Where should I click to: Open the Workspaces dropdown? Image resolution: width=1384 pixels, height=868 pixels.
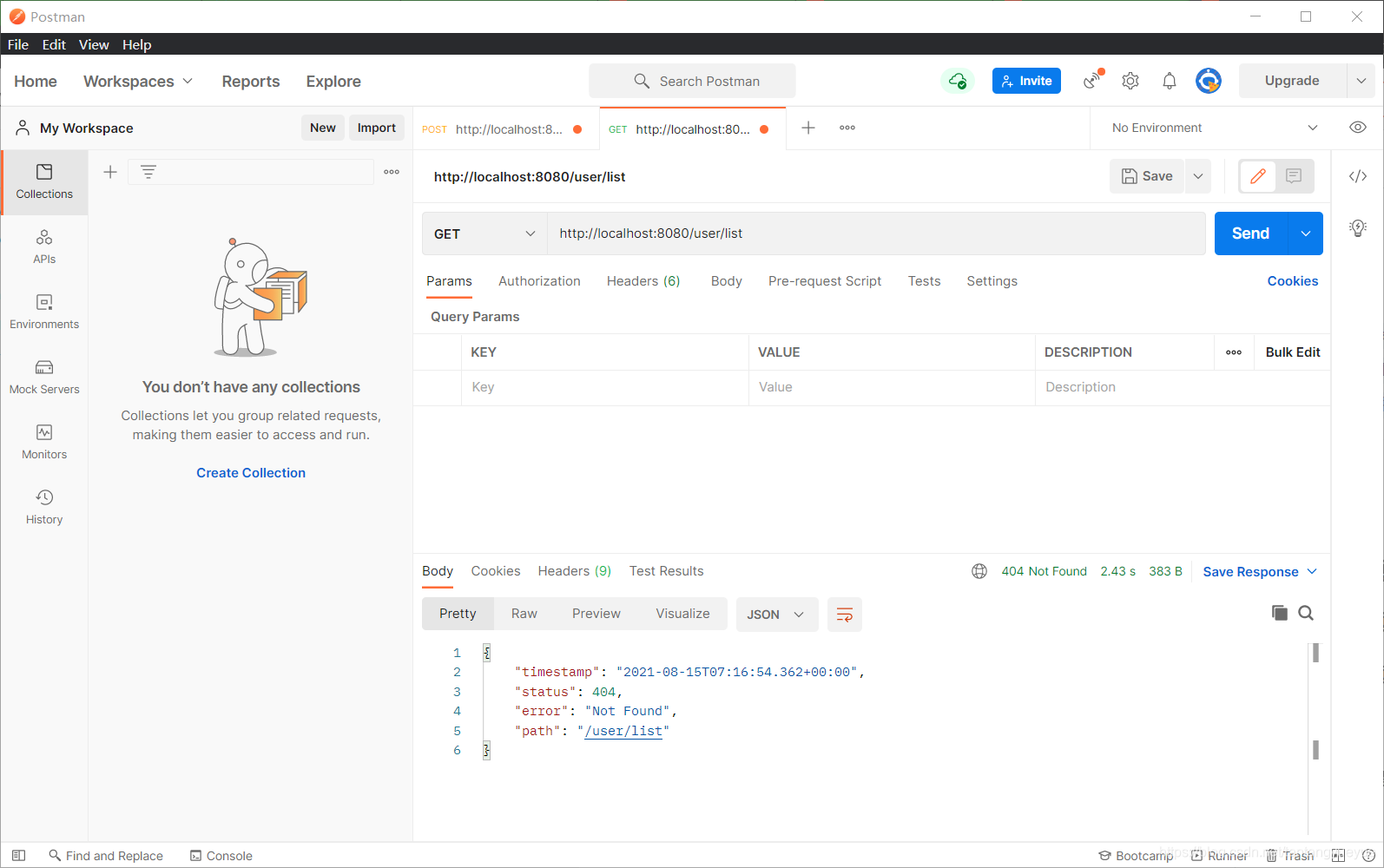pyautogui.click(x=138, y=81)
